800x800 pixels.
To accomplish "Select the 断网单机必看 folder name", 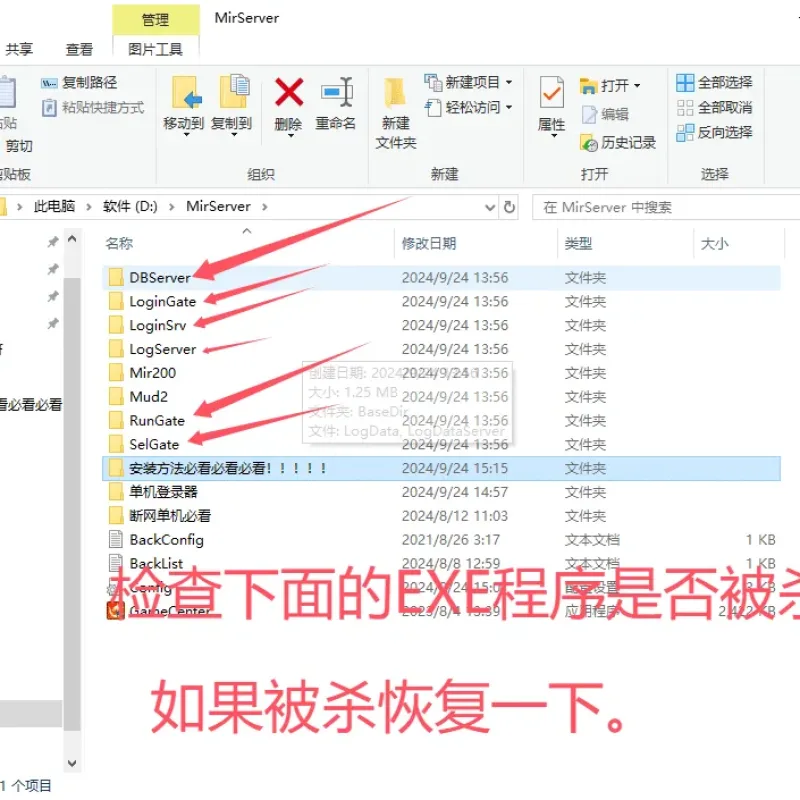I will pos(170,516).
